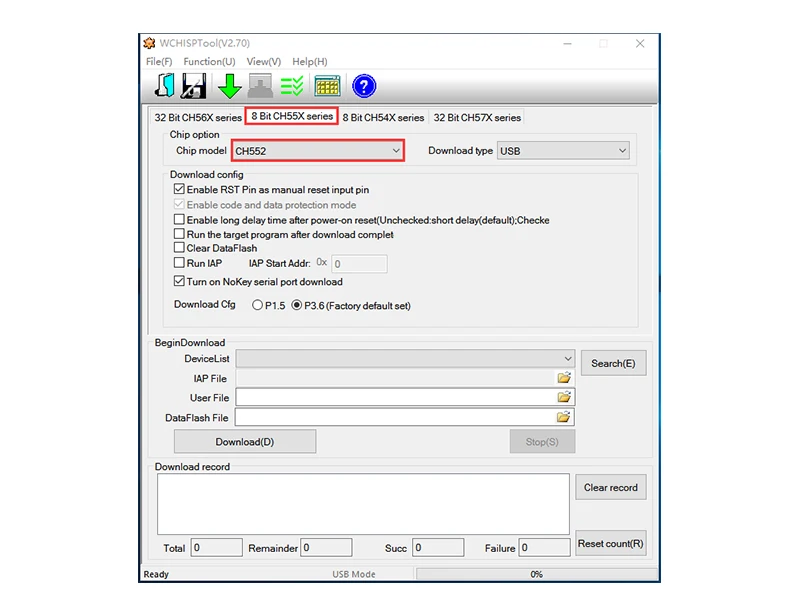Open the Download type USB dropdown
800x614 pixels.
(563, 151)
